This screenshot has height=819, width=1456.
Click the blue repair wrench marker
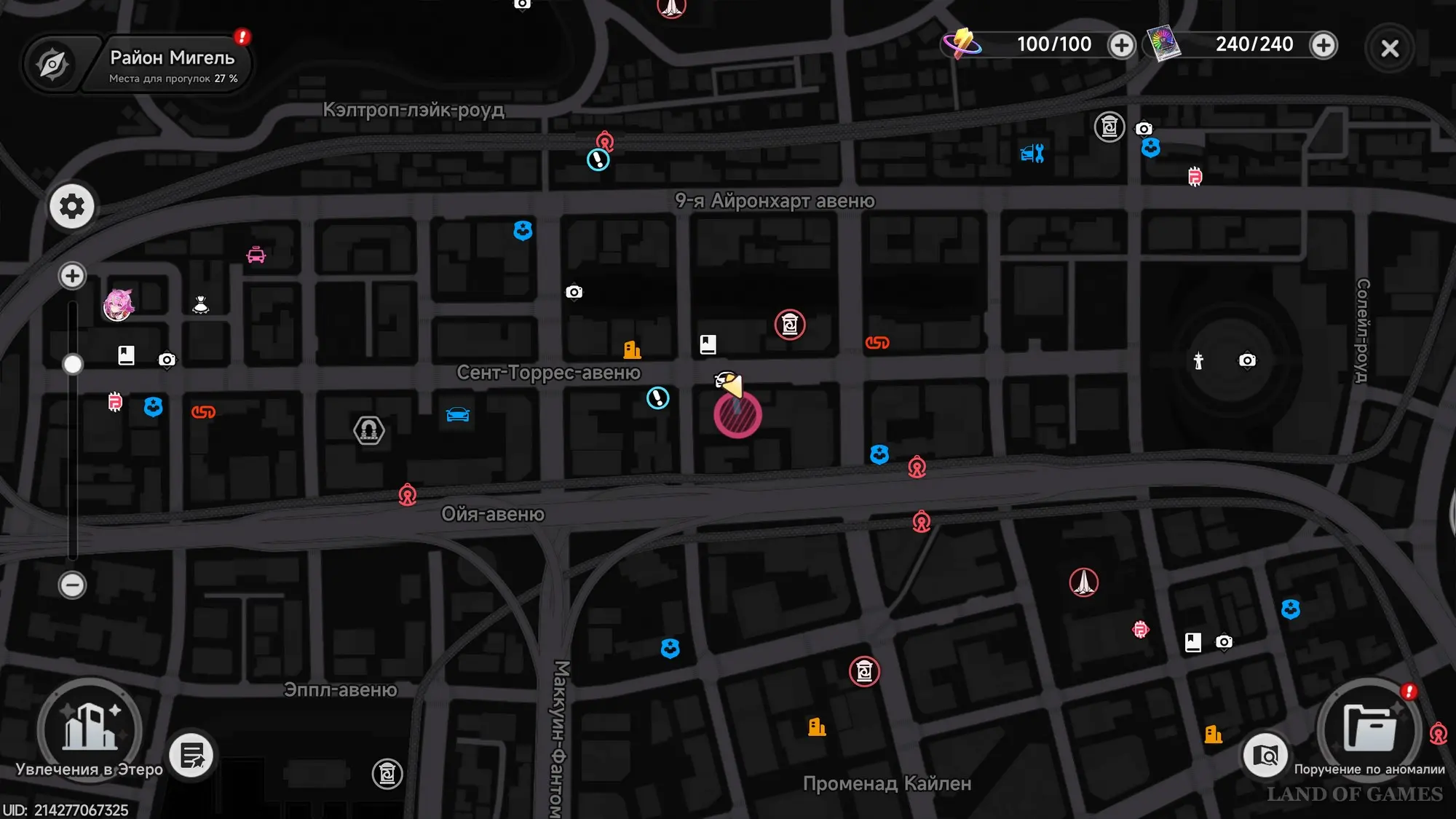point(1032,153)
